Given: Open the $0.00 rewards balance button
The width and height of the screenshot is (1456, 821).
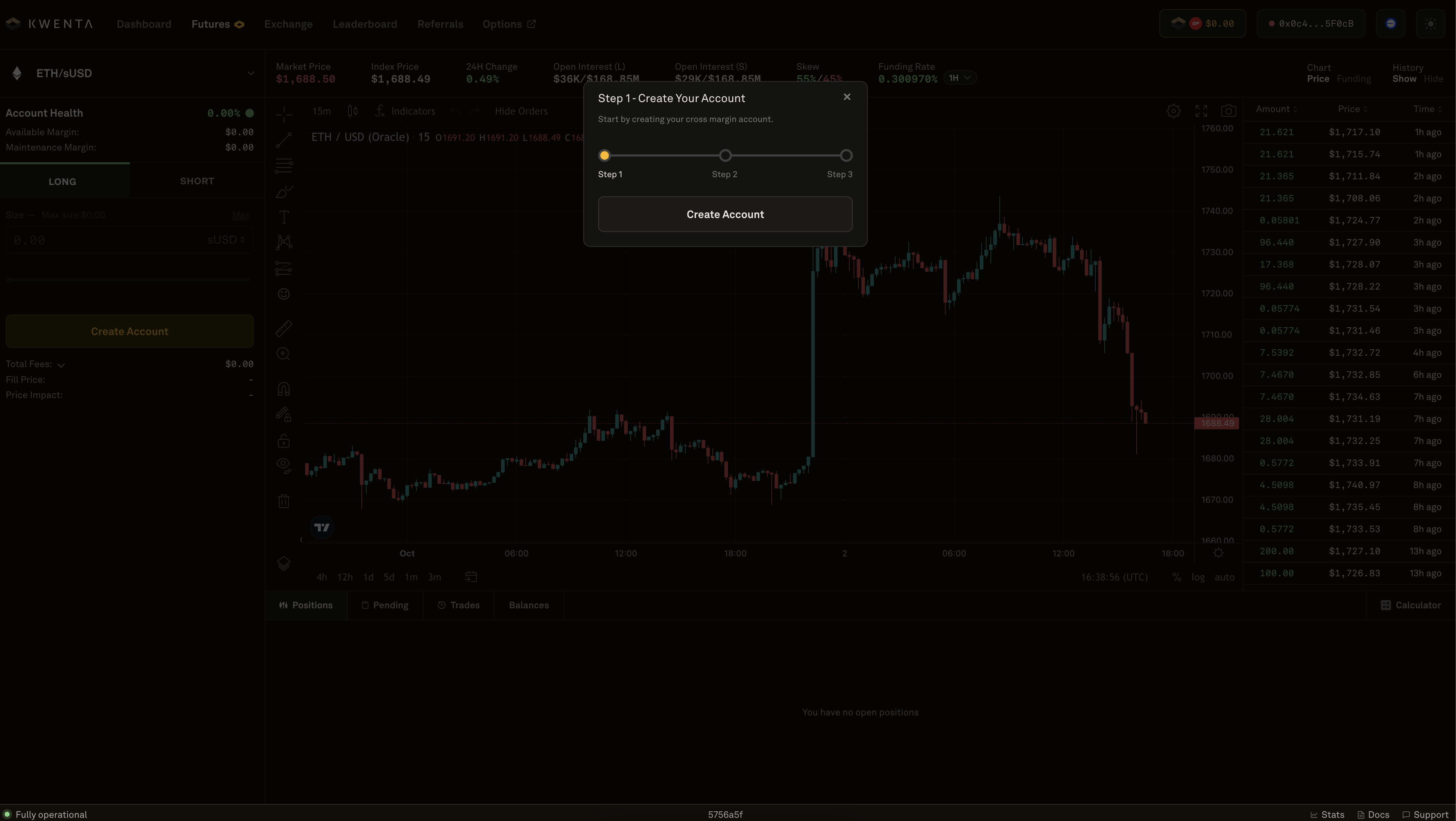Looking at the screenshot, I should 1202,24.
